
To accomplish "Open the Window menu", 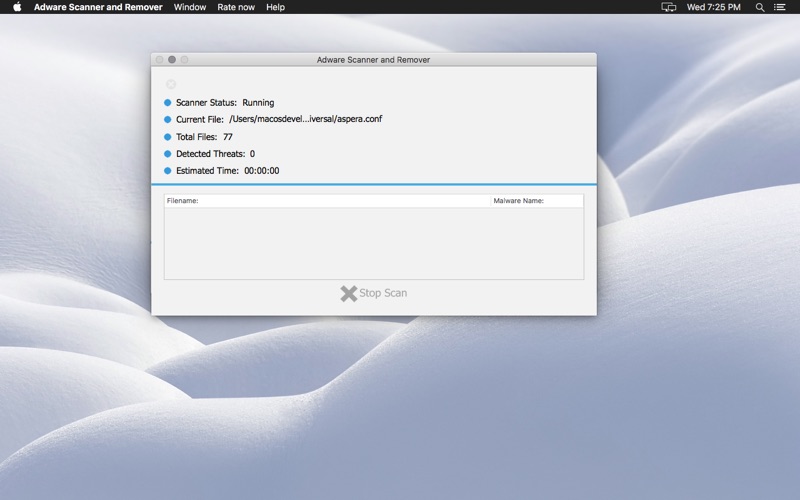I will coord(190,7).
